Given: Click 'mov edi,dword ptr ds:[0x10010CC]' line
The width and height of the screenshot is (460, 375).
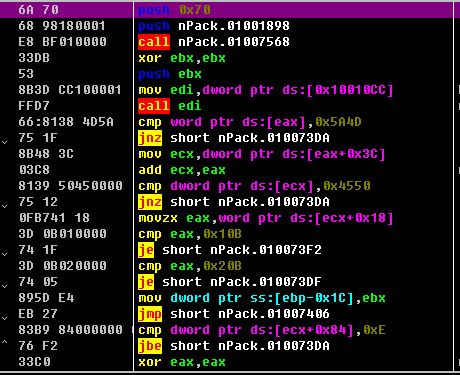Looking at the screenshot, I should tap(266, 90).
